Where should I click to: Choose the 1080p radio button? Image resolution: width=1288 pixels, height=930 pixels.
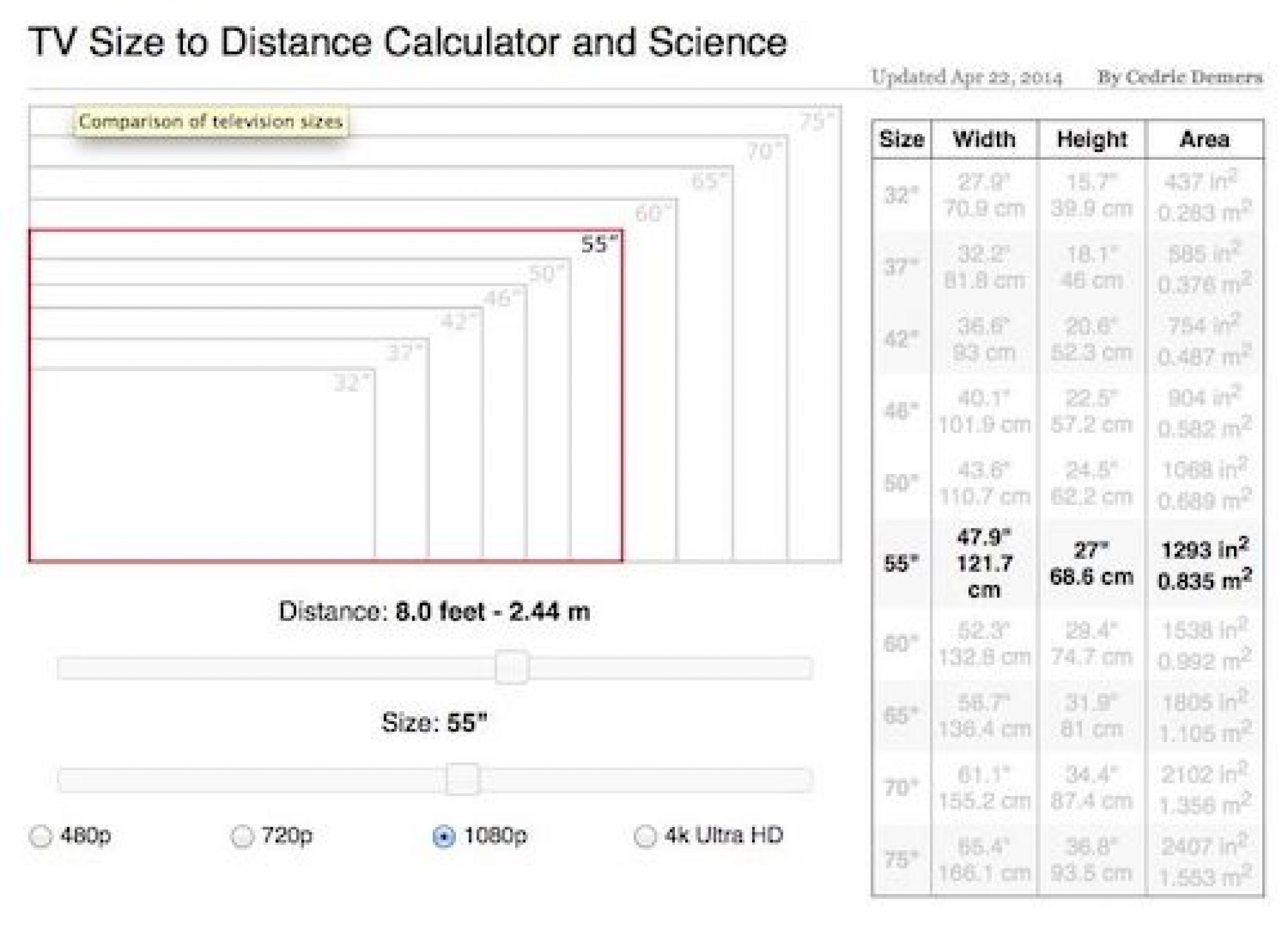pyautogui.click(x=444, y=837)
